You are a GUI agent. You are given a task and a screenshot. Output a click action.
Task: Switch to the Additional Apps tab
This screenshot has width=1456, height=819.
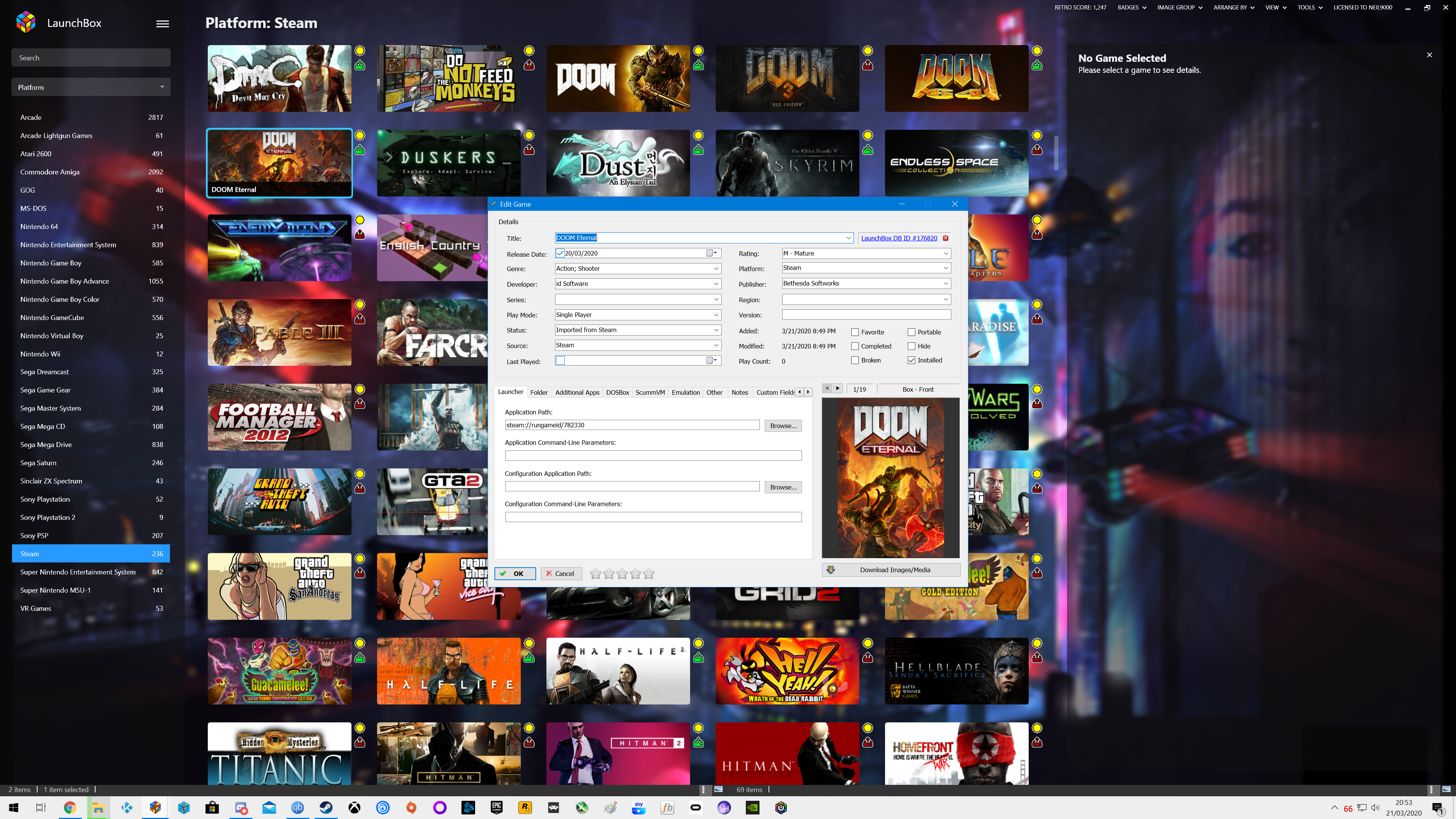[577, 392]
